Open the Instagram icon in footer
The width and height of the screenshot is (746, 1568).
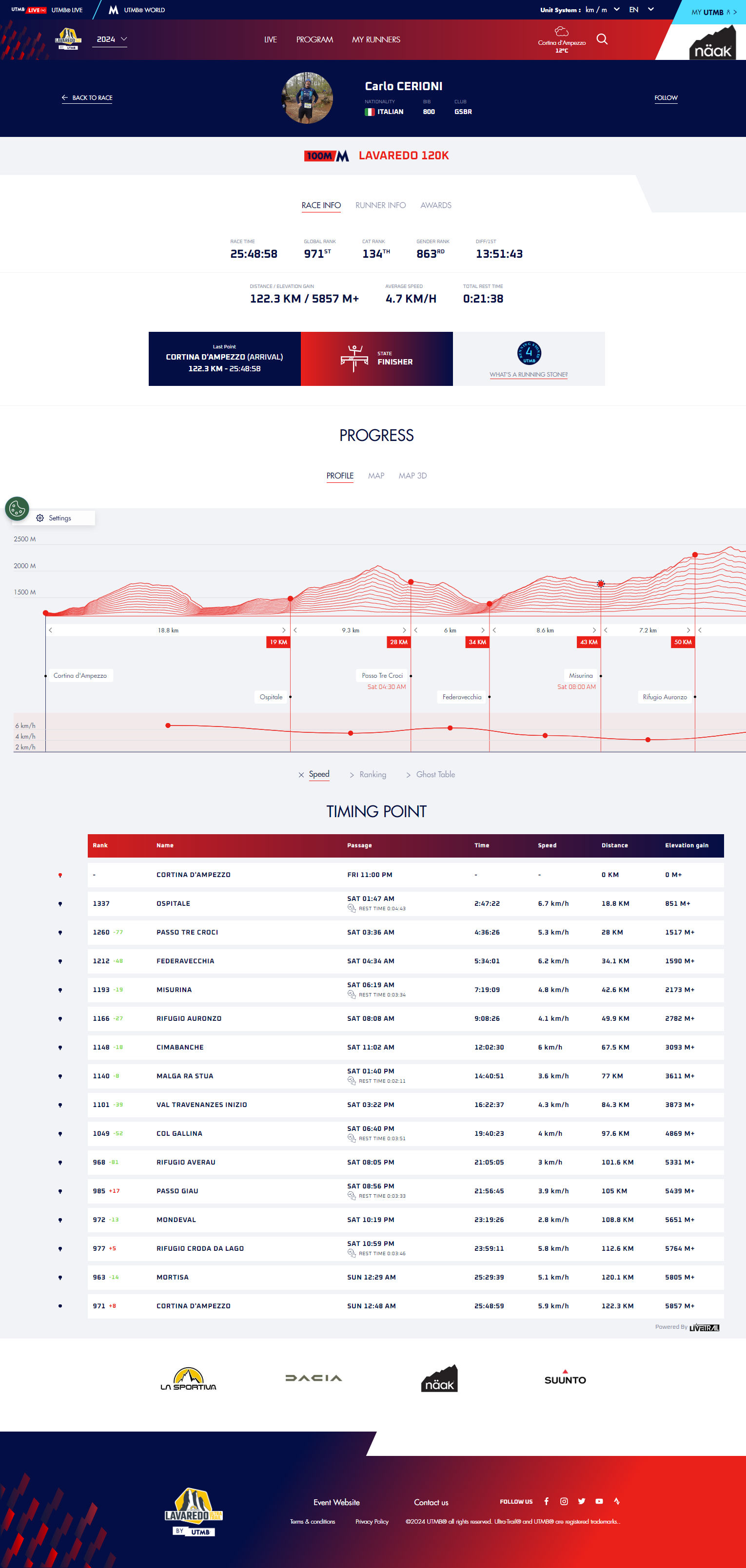pos(564,1501)
